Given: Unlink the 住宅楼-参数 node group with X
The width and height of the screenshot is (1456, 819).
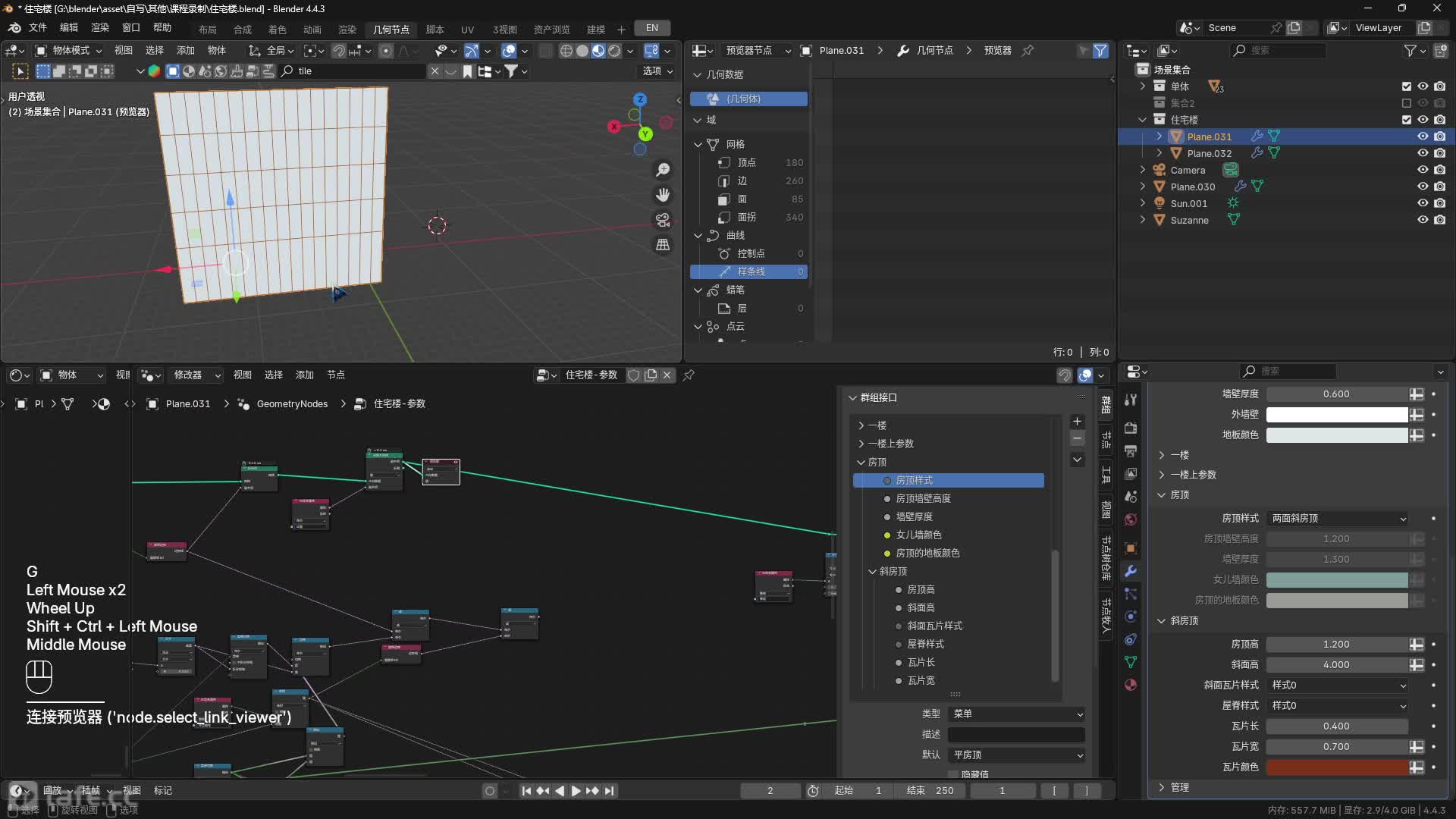Looking at the screenshot, I should click(667, 375).
